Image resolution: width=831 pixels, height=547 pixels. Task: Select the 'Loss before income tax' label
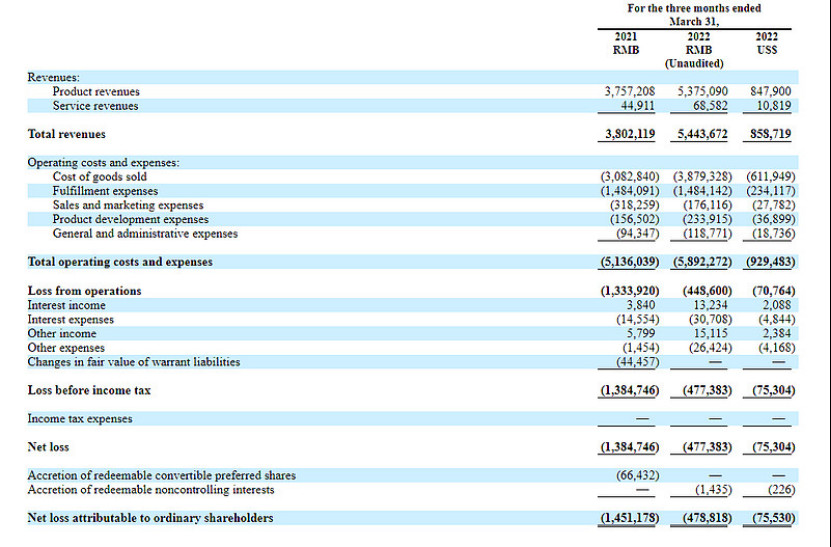[x=89, y=390]
